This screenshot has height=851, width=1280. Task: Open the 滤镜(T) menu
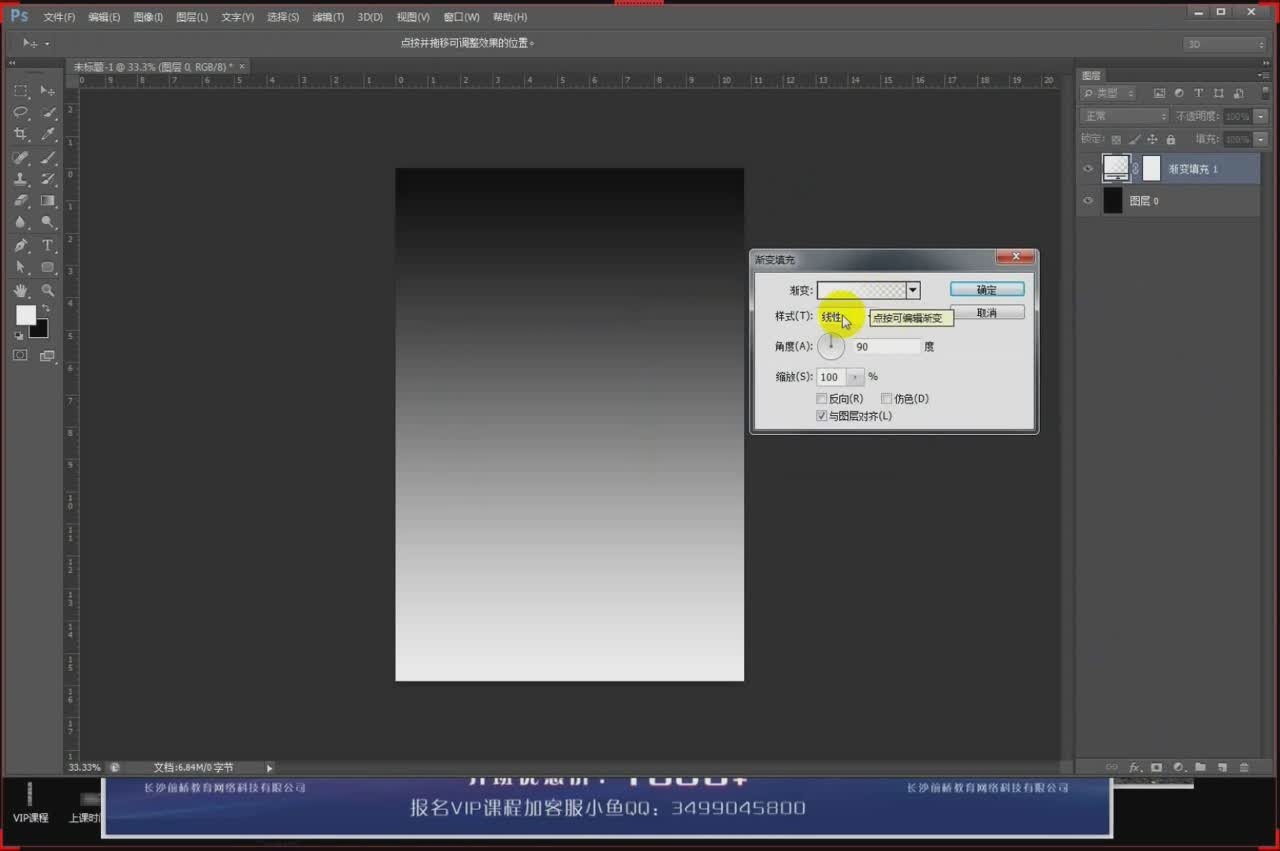point(328,17)
